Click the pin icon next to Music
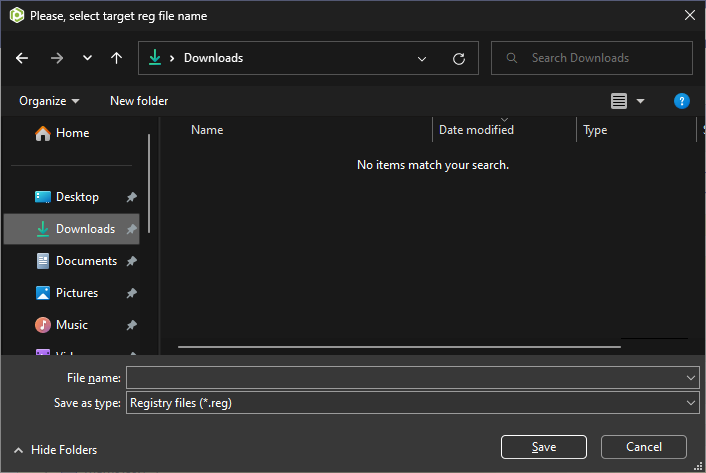Viewport: 706px width, 473px height. (x=131, y=325)
